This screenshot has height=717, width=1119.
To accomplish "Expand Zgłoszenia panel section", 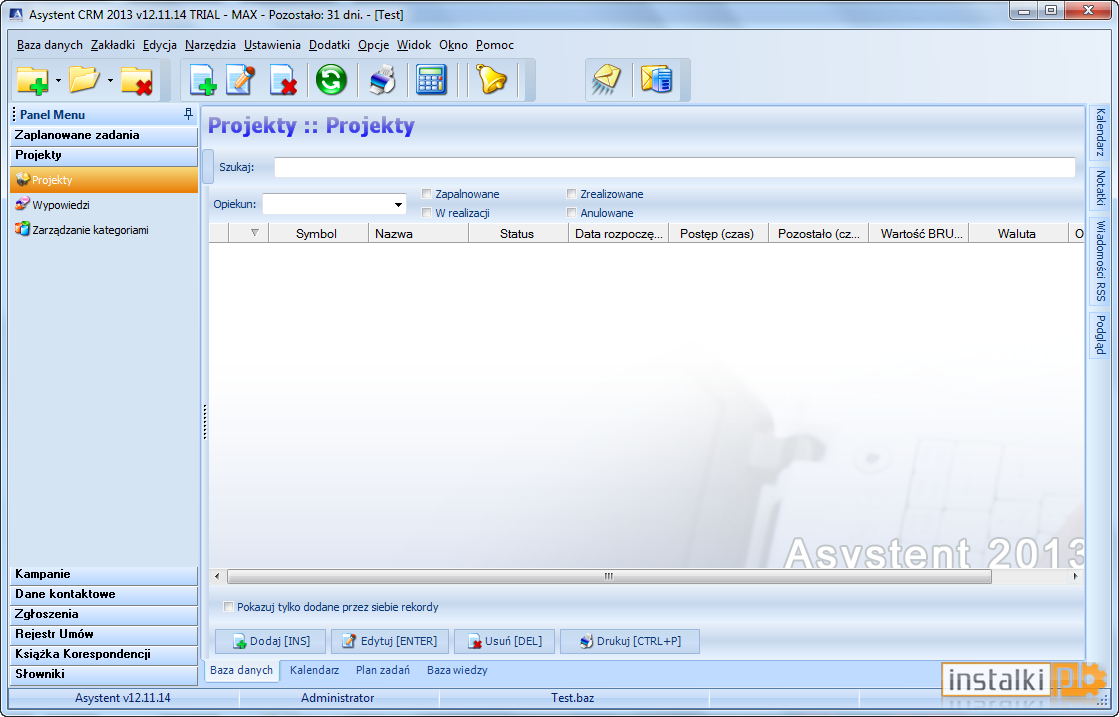I will pyautogui.click(x=104, y=614).
